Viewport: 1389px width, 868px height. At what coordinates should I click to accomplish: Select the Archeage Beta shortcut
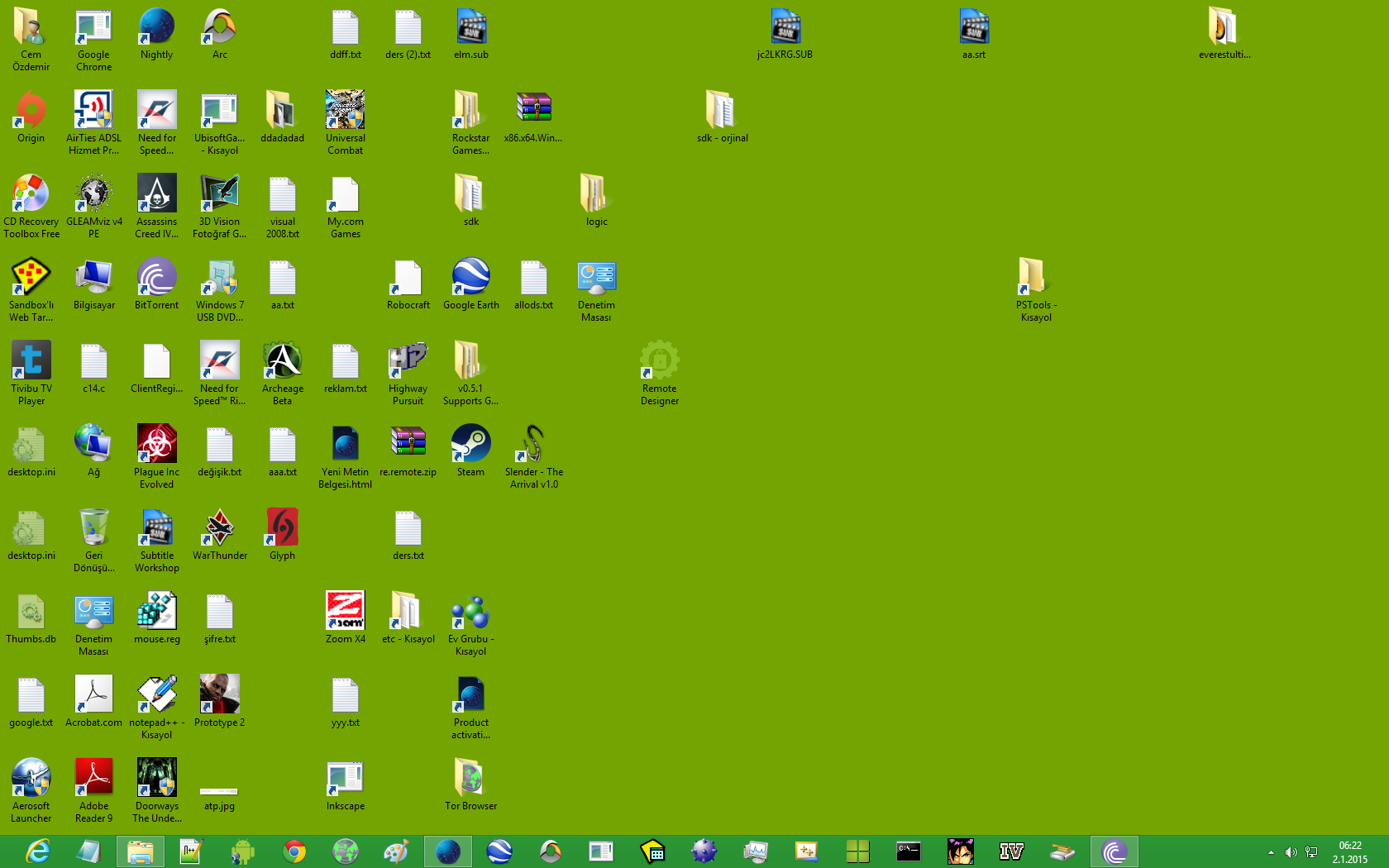coord(283,374)
